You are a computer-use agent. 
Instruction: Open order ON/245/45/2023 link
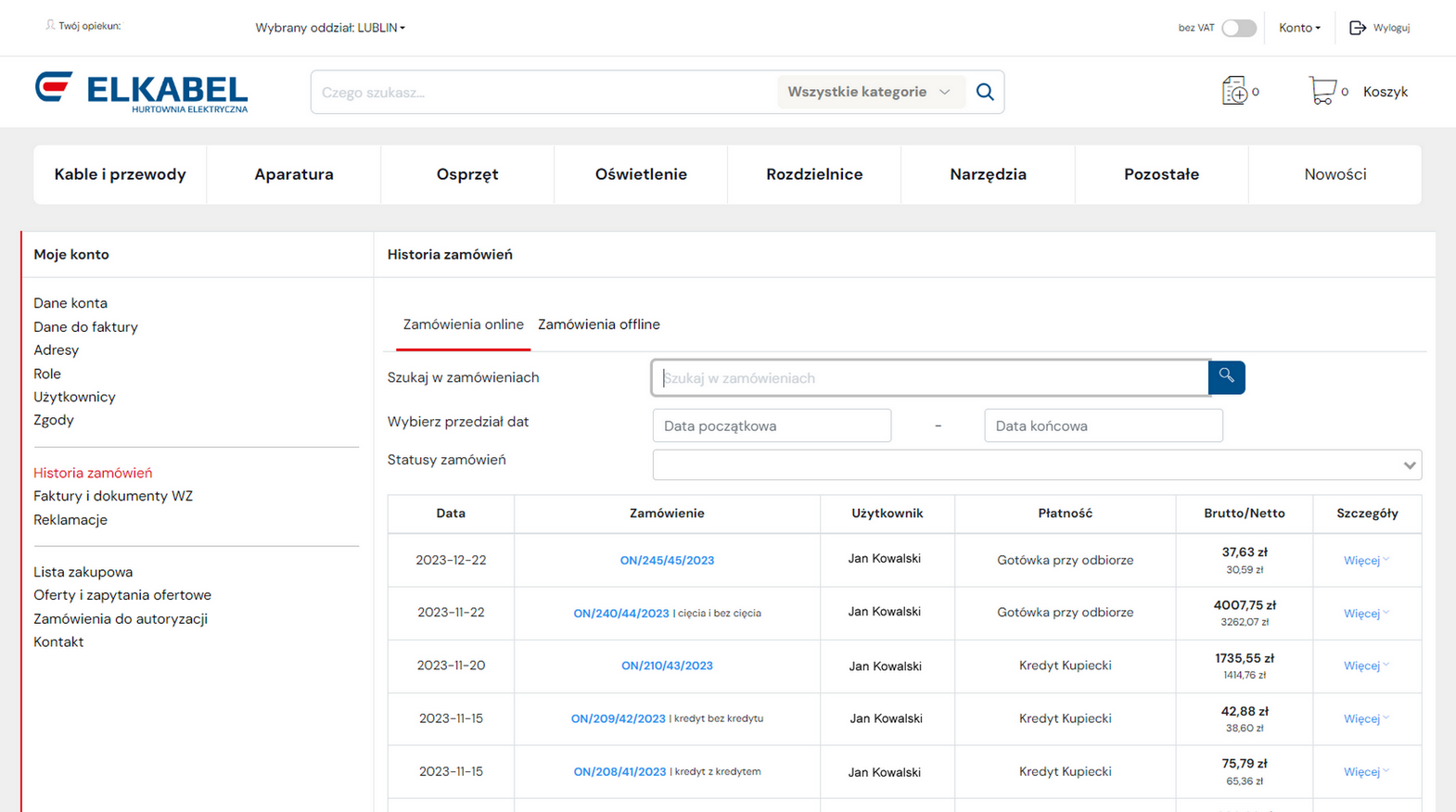[x=667, y=561]
